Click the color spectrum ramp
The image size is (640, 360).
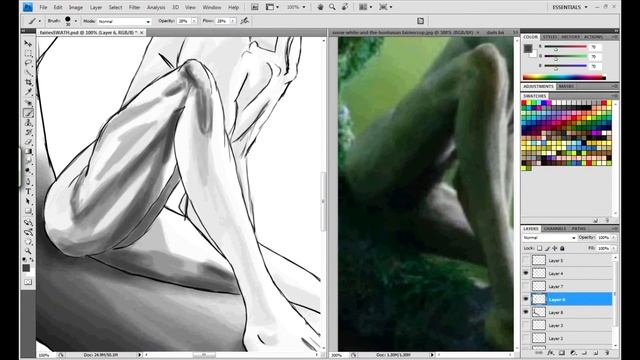564,77
